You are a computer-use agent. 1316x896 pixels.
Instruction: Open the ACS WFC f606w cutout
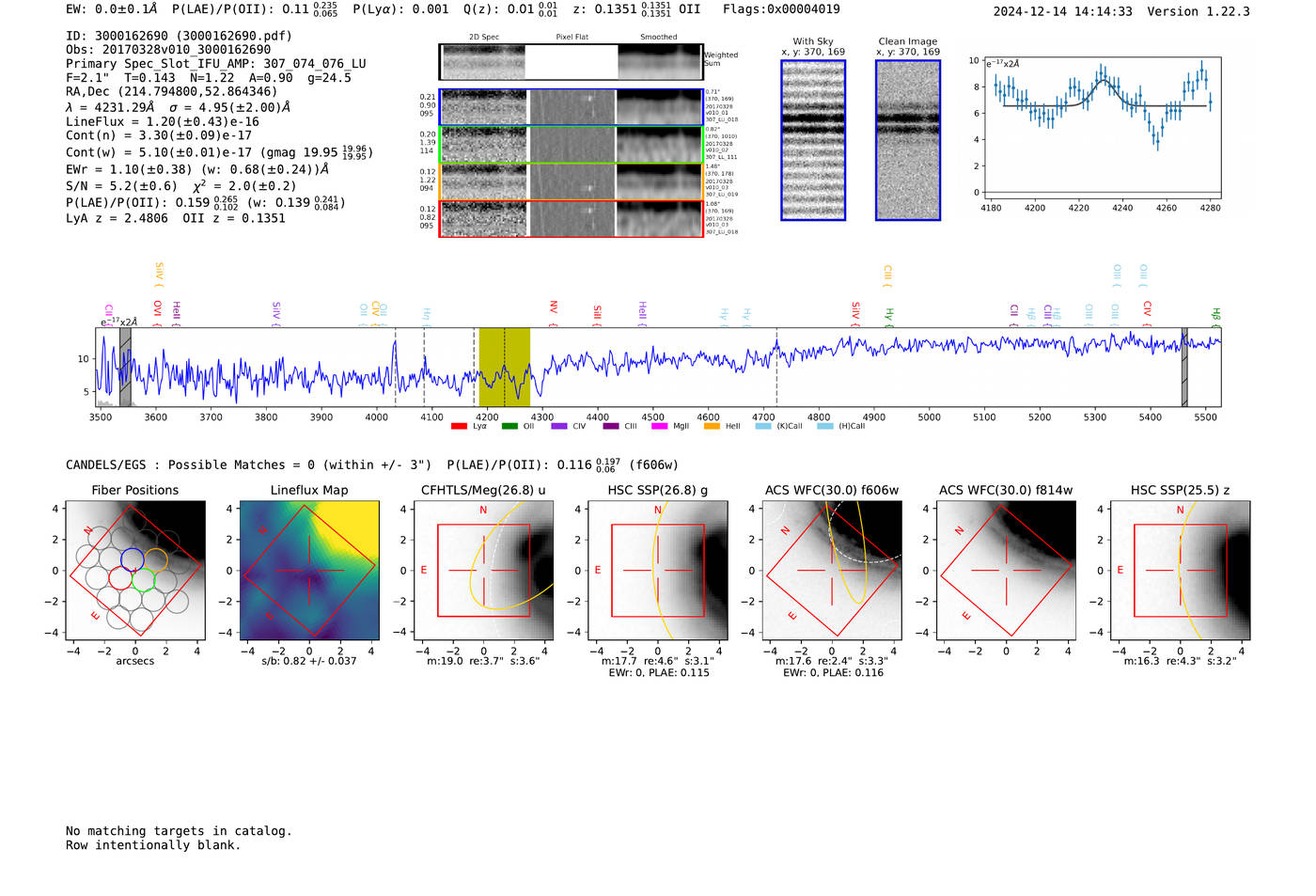[832, 571]
